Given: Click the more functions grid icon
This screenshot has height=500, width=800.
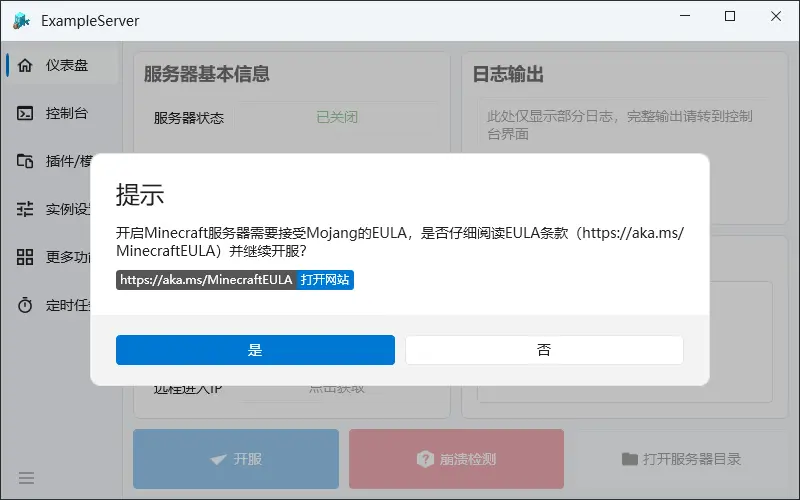Looking at the screenshot, I should (x=25, y=257).
